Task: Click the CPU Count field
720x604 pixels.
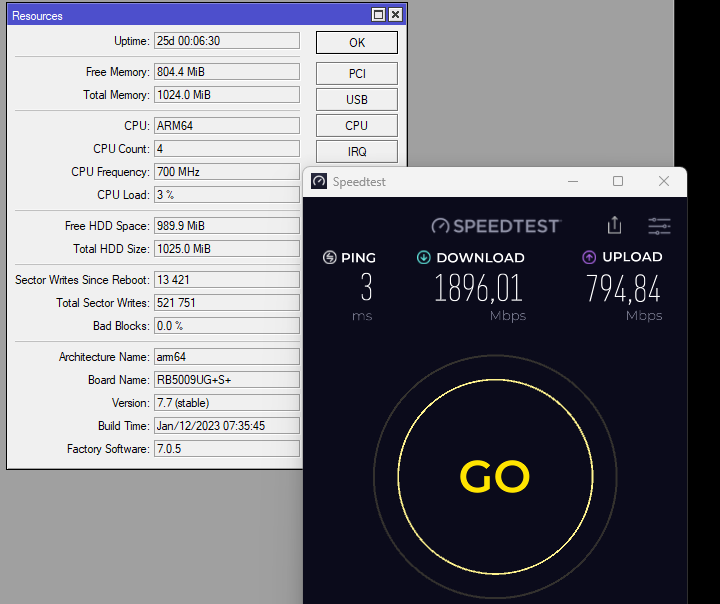Action: point(227,148)
